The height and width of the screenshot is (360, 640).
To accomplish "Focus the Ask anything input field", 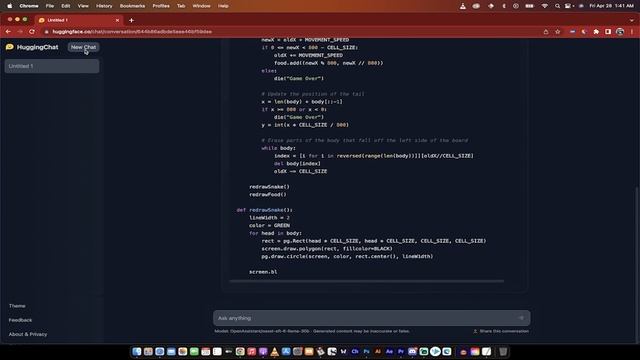I will tap(365, 318).
